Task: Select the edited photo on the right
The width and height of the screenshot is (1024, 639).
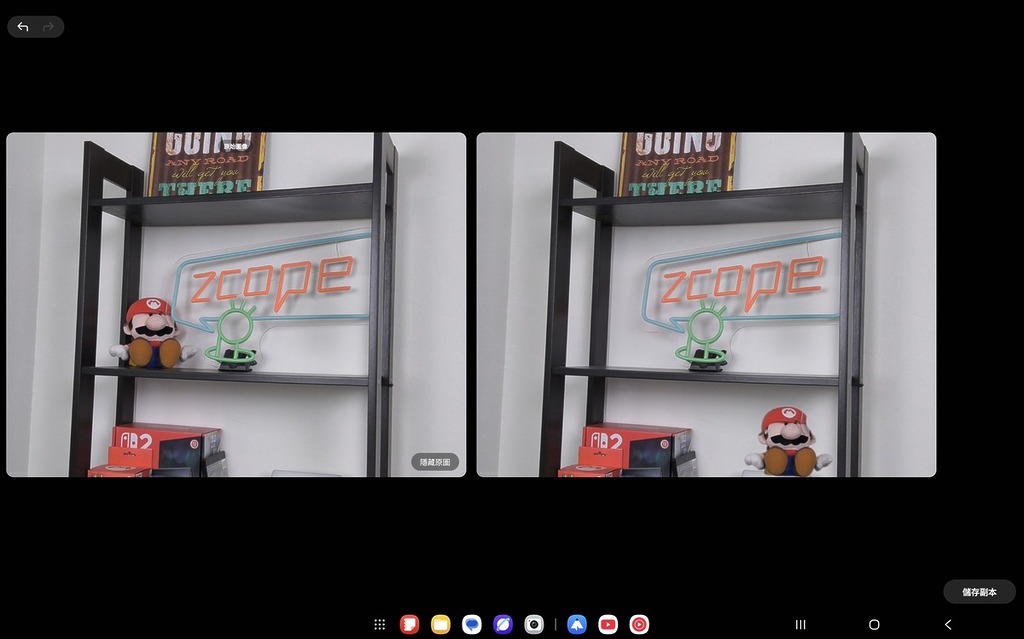Action: click(x=707, y=304)
